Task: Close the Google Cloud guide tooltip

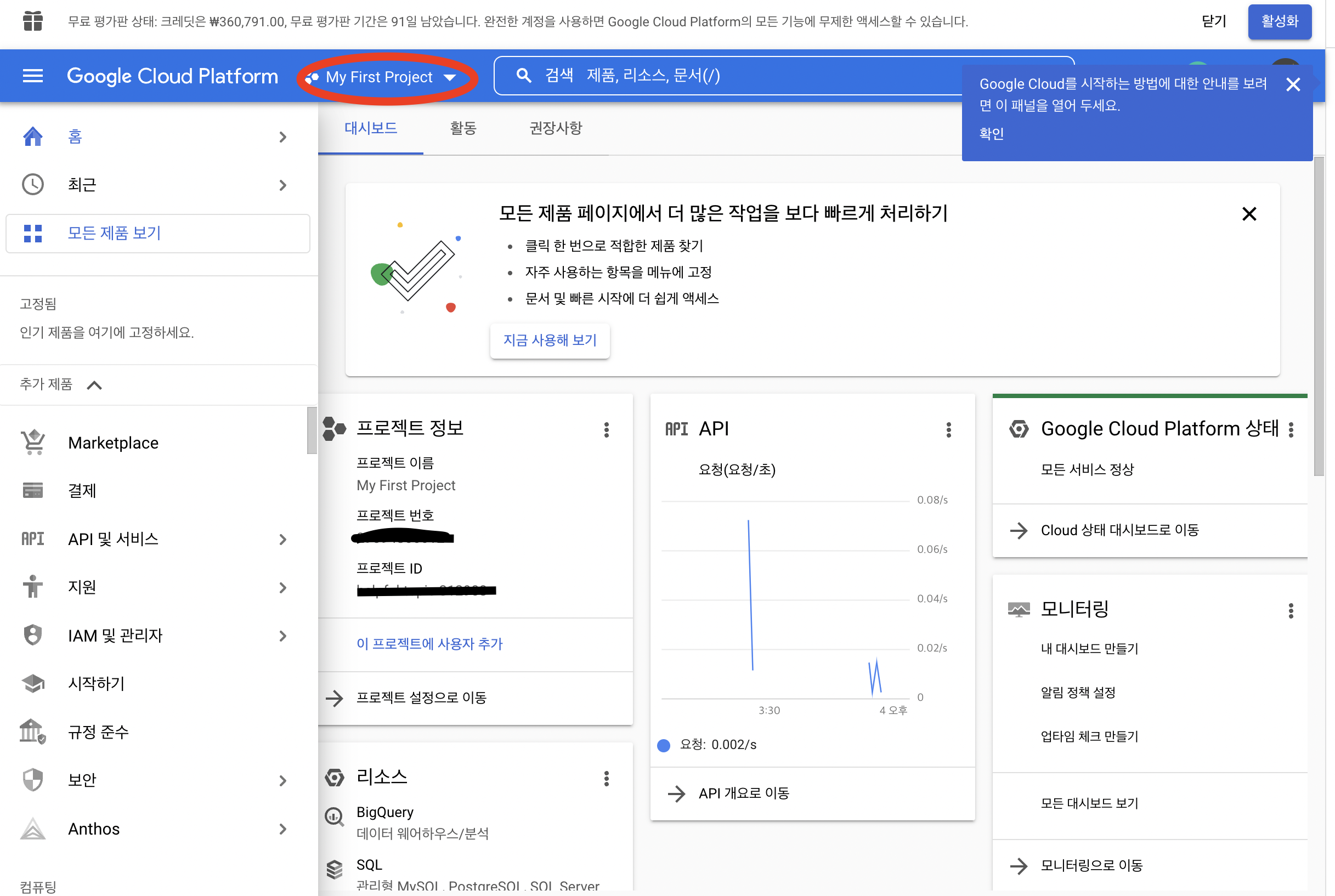Action: tap(1293, 84)
